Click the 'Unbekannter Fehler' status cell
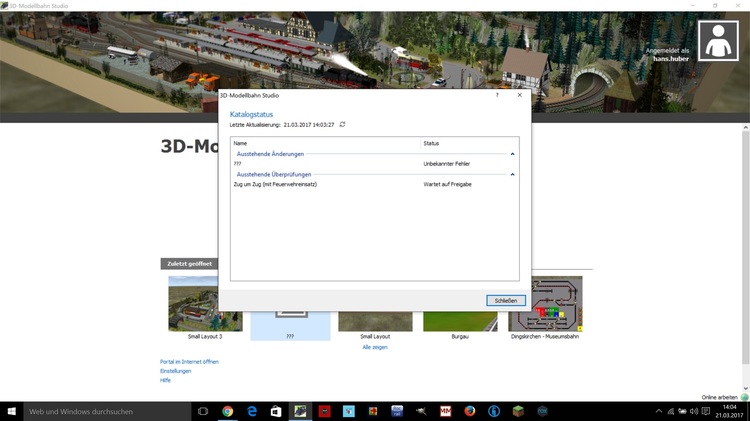This screenshot has width=750, height=421. (x=446, y=164)
